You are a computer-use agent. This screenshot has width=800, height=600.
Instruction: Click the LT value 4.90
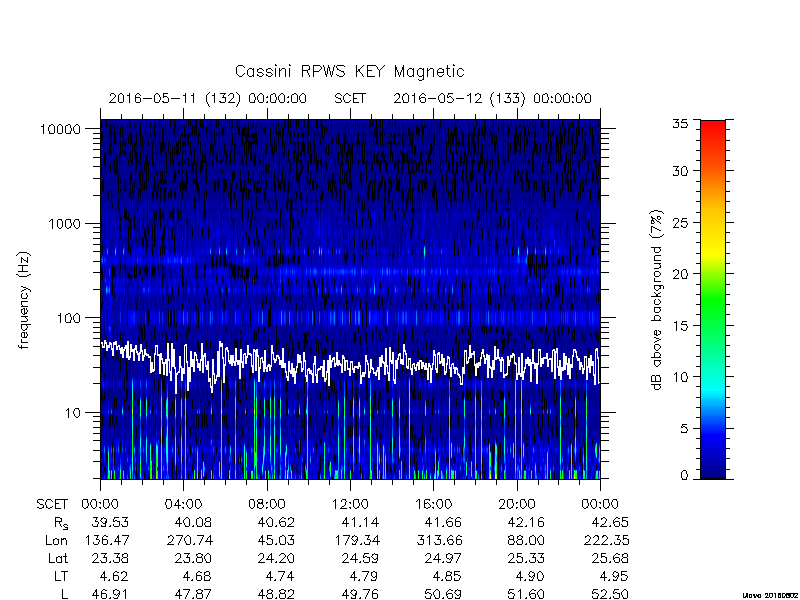(x=531, y=577)
